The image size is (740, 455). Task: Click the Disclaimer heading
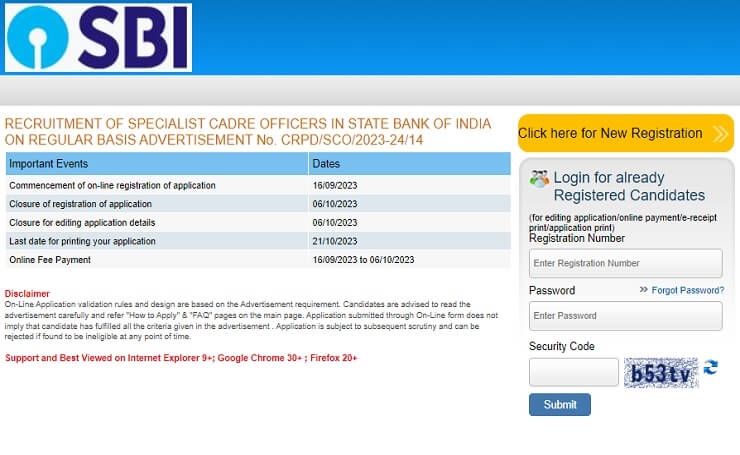pyautogui.click(x=27, y=294)
